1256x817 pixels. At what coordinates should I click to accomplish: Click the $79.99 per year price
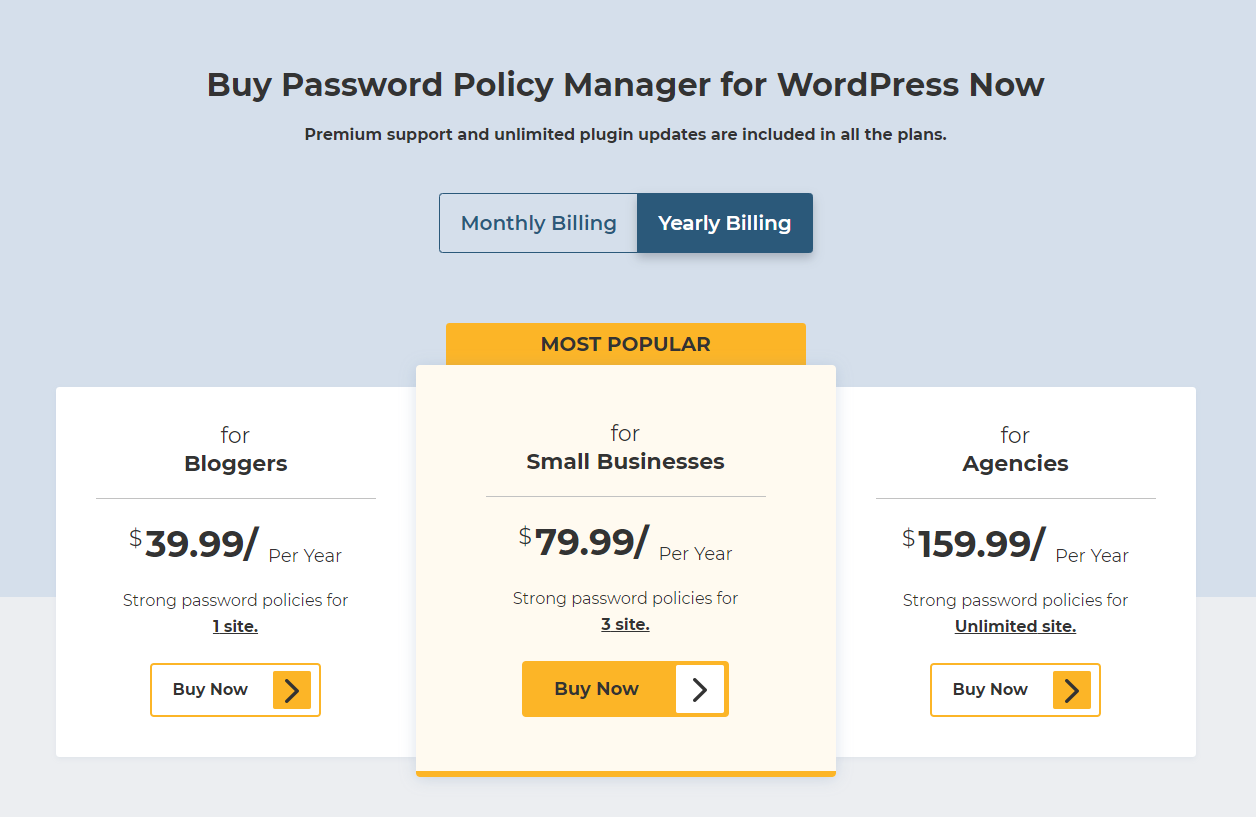592,543
